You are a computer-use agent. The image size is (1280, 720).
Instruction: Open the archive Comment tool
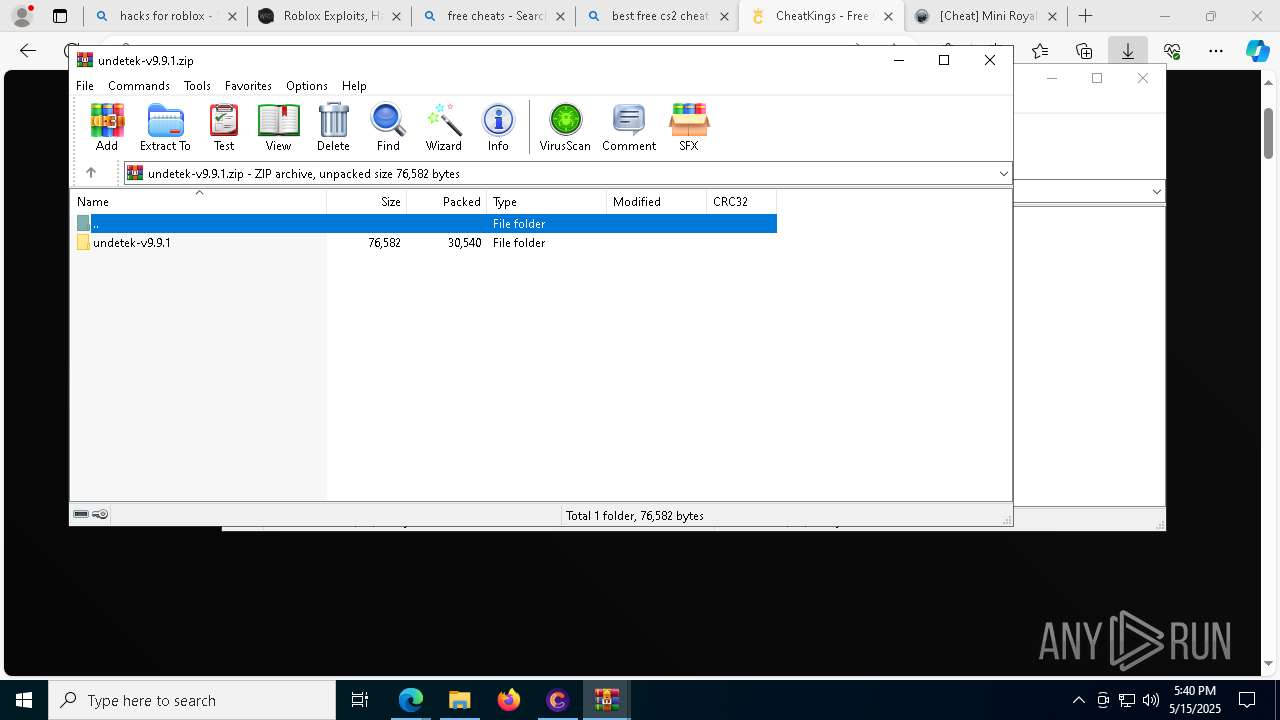[629, 127]
